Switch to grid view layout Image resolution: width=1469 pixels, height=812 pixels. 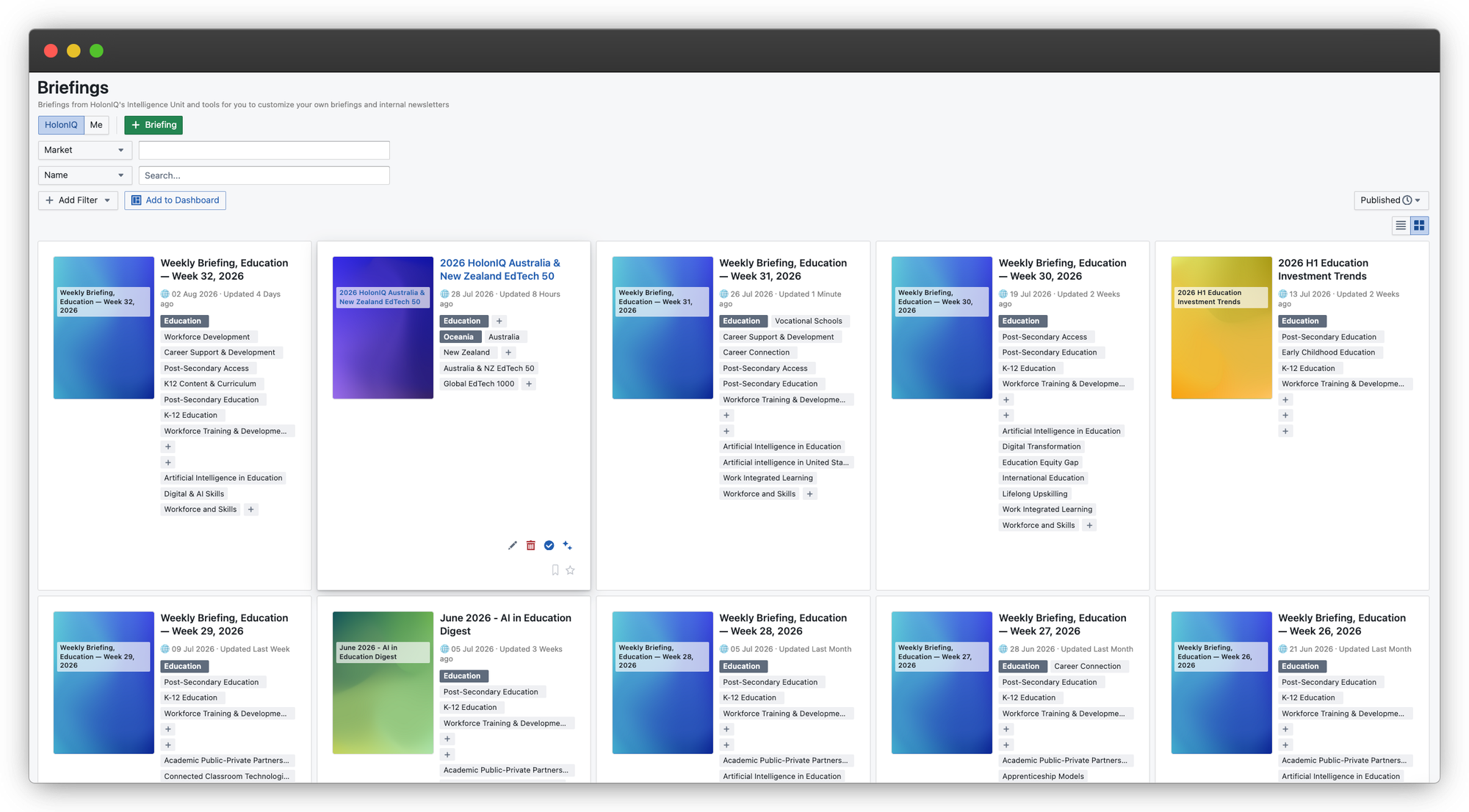(x=1420, y=225)
